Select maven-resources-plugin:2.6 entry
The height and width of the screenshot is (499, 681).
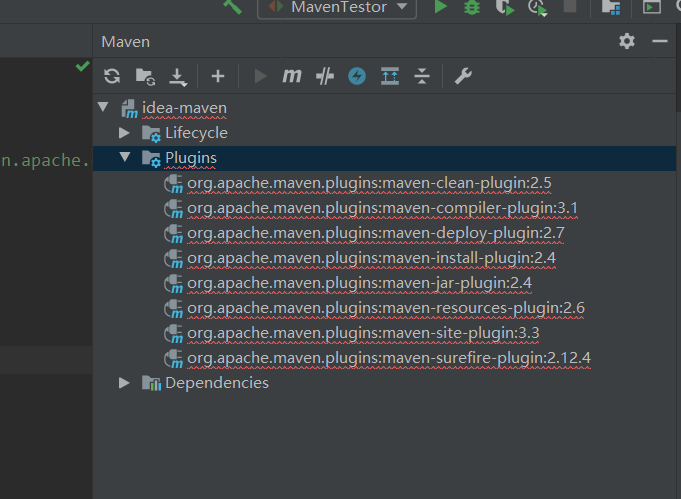point(386,308)
